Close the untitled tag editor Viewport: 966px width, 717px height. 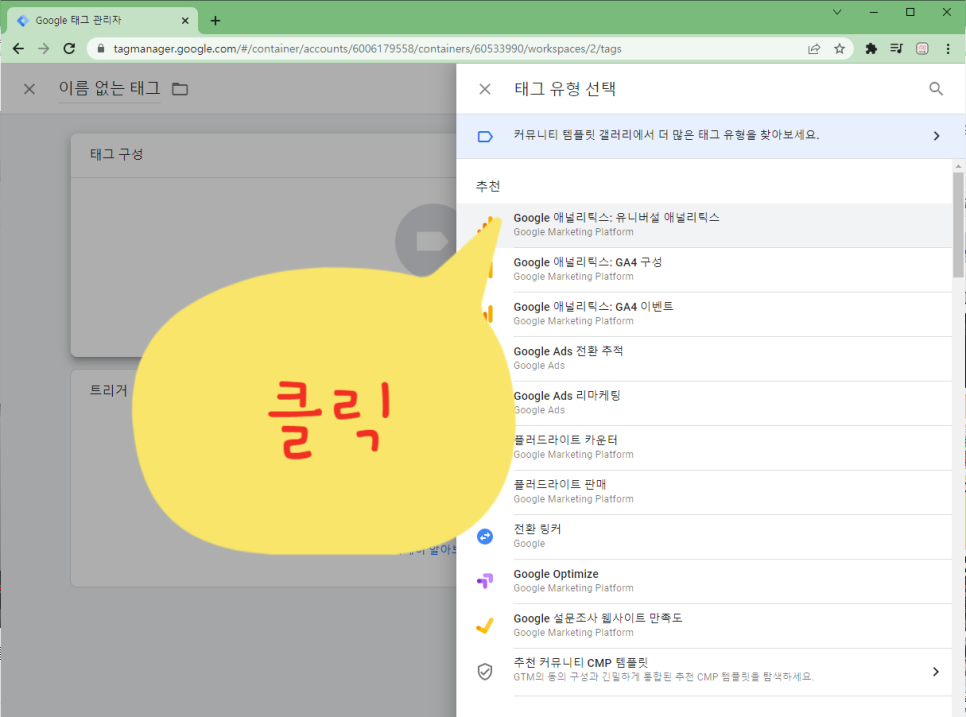[x=29, y=89]
